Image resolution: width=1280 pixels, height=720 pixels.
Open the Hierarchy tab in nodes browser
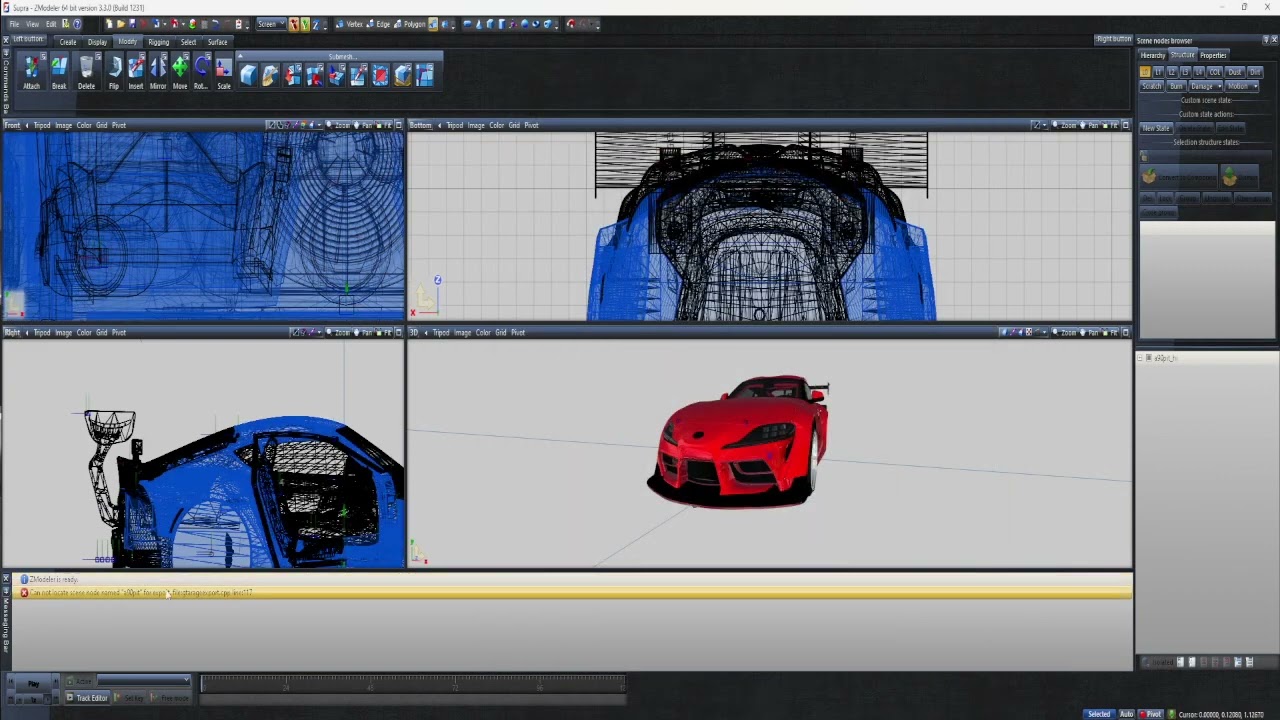pyautogui.click(x=1153, y=55)
